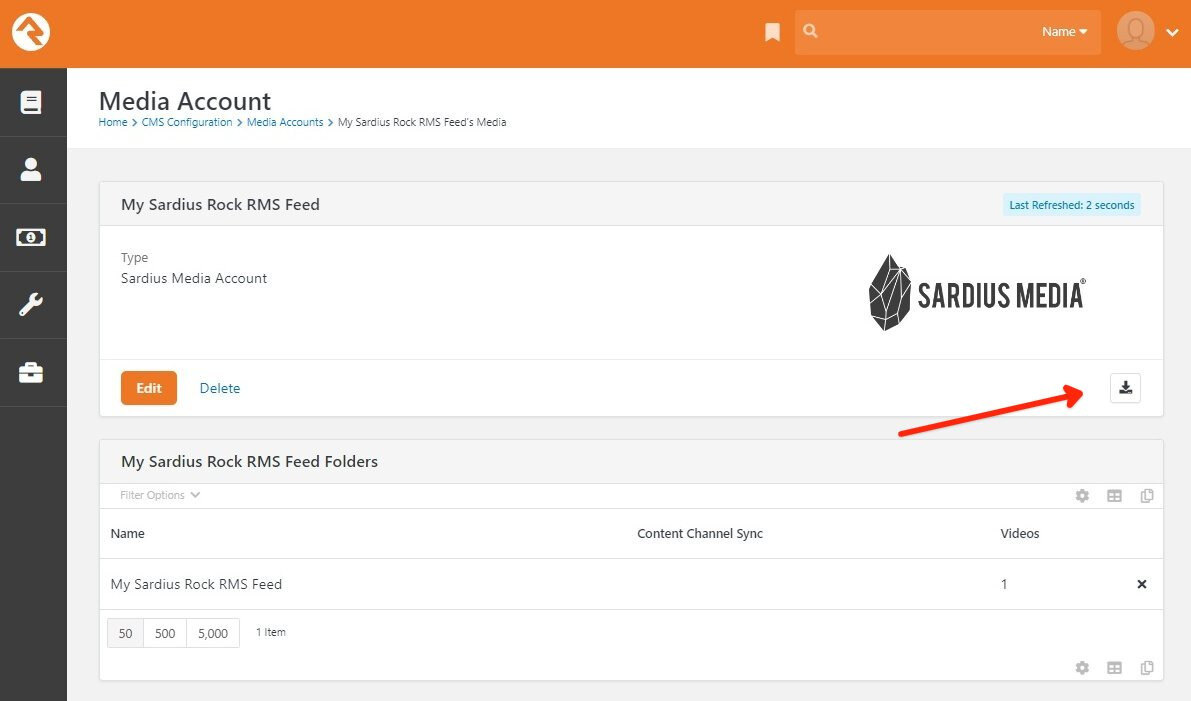Expand the user avatar menu chevron
The width and height of the screenshot is (1191, 701).
pyautogui.click(x=1172, y=33)
